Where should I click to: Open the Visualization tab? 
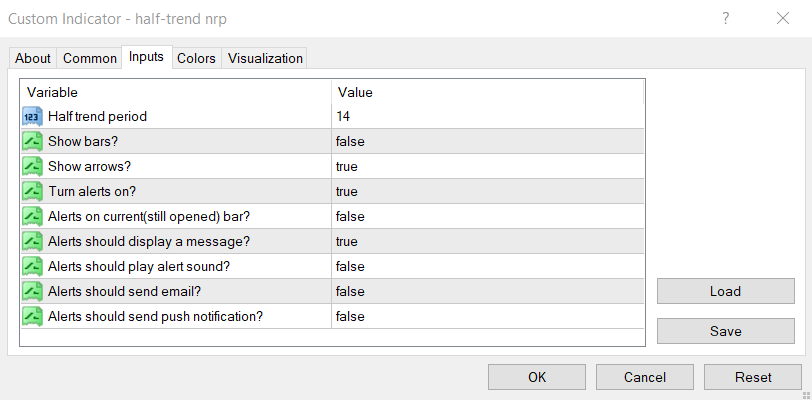[265, 58]
